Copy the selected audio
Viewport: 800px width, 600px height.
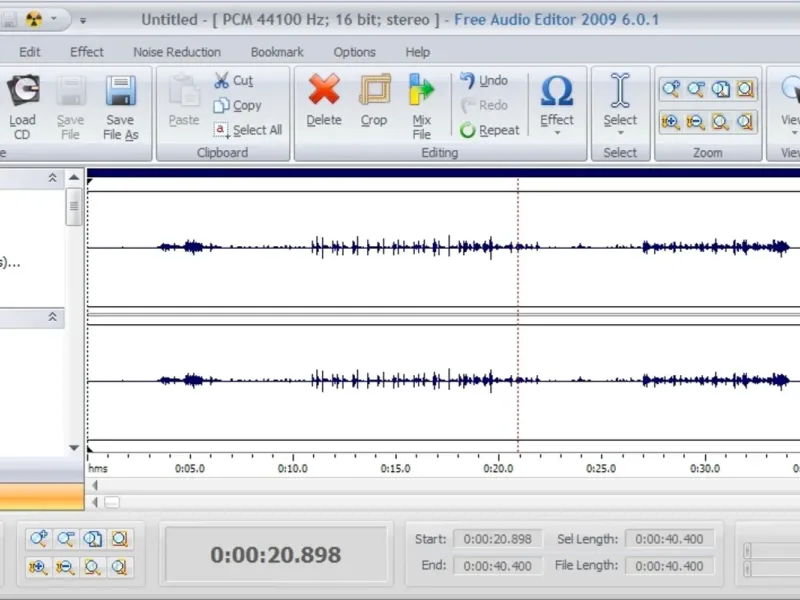click(237, 105)
